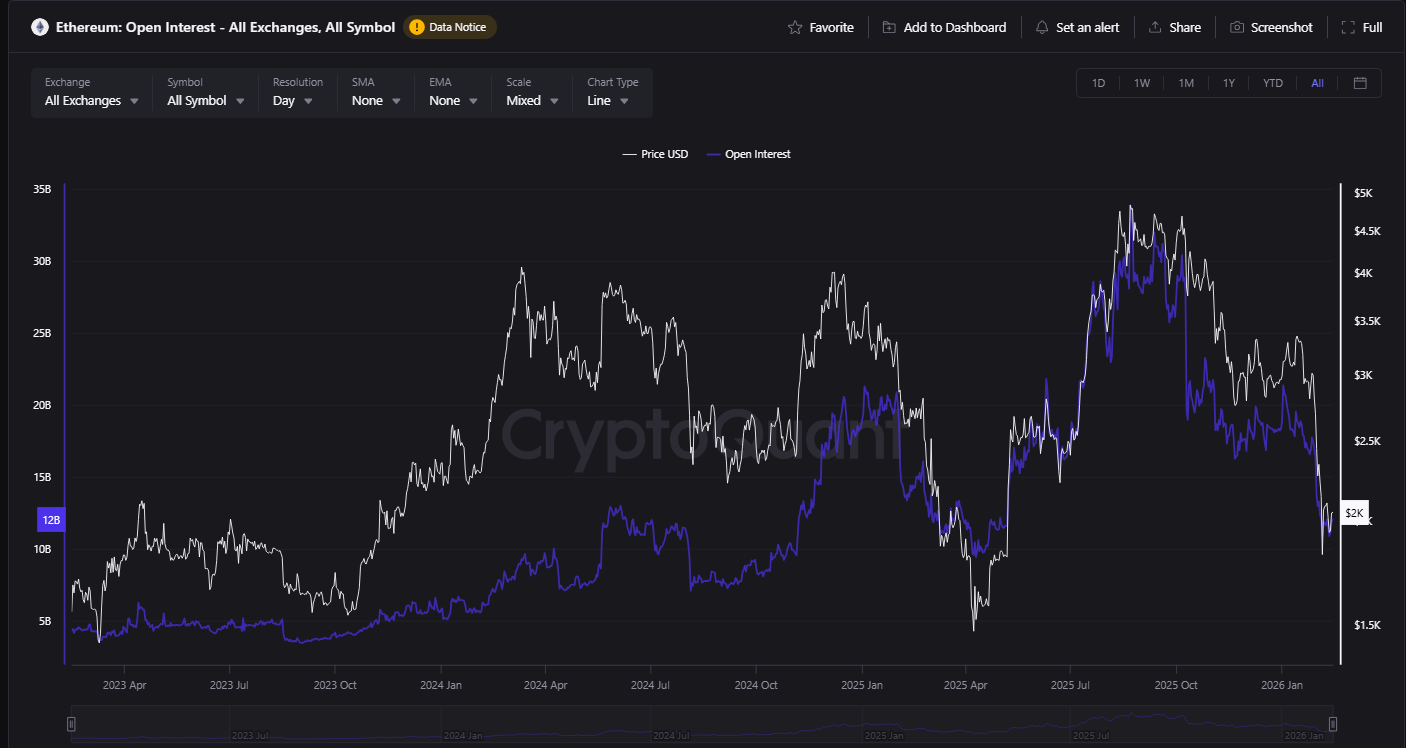The image size is (1406, 748).
Task: Click the All time range button
Action: coord(1317,83)
